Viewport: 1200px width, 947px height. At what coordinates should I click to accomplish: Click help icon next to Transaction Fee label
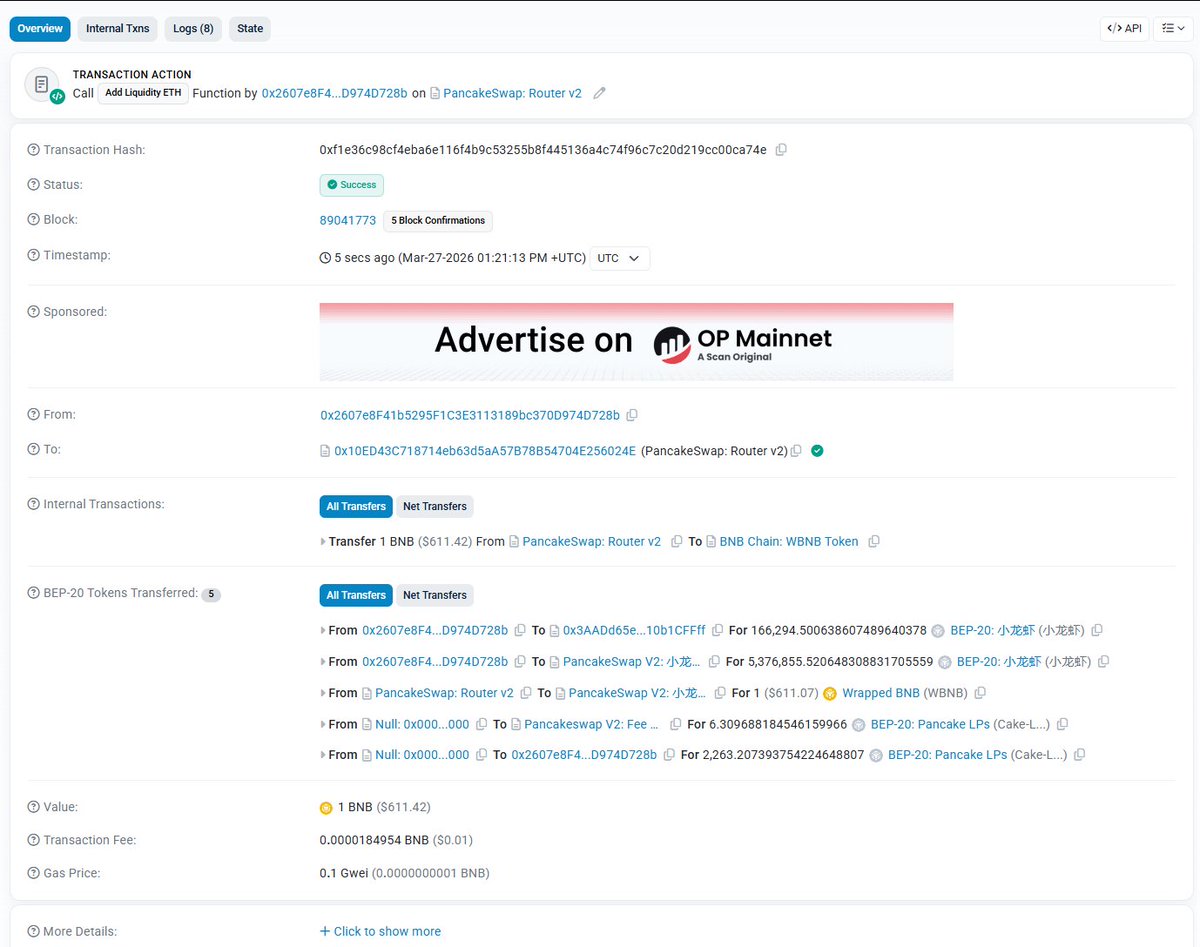34,840
